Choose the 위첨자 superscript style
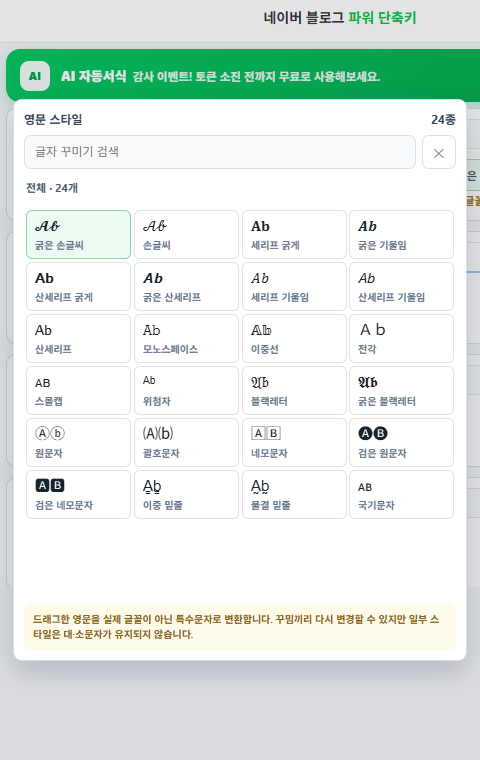The width and height of the screenshot is (480, 760). (x=186, y=391)
